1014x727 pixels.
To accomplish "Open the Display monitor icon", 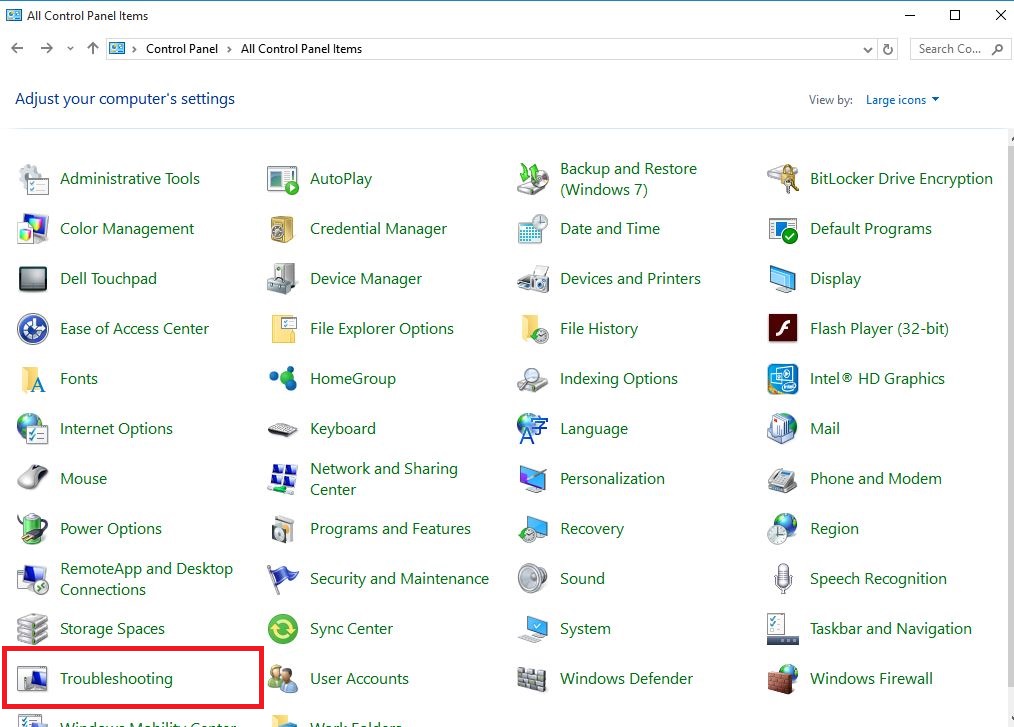I will point(782,279).
